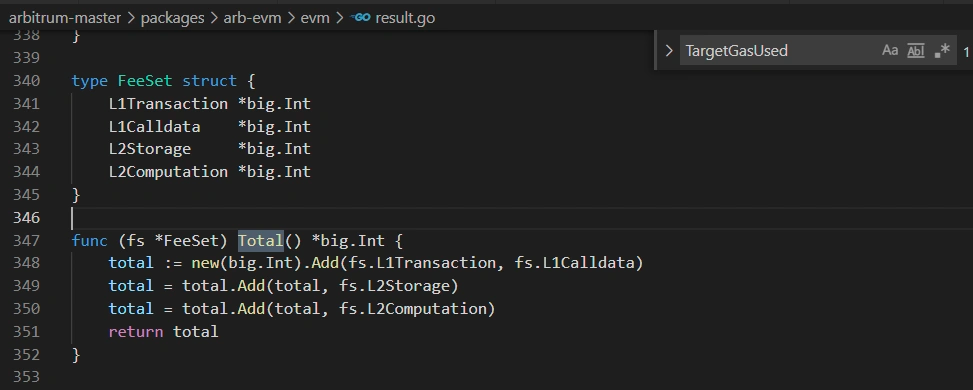This screenshot has height=390, width=973.
Task: Click the L2Computation struct field on line 344
Action: click(x=168, y=171)
